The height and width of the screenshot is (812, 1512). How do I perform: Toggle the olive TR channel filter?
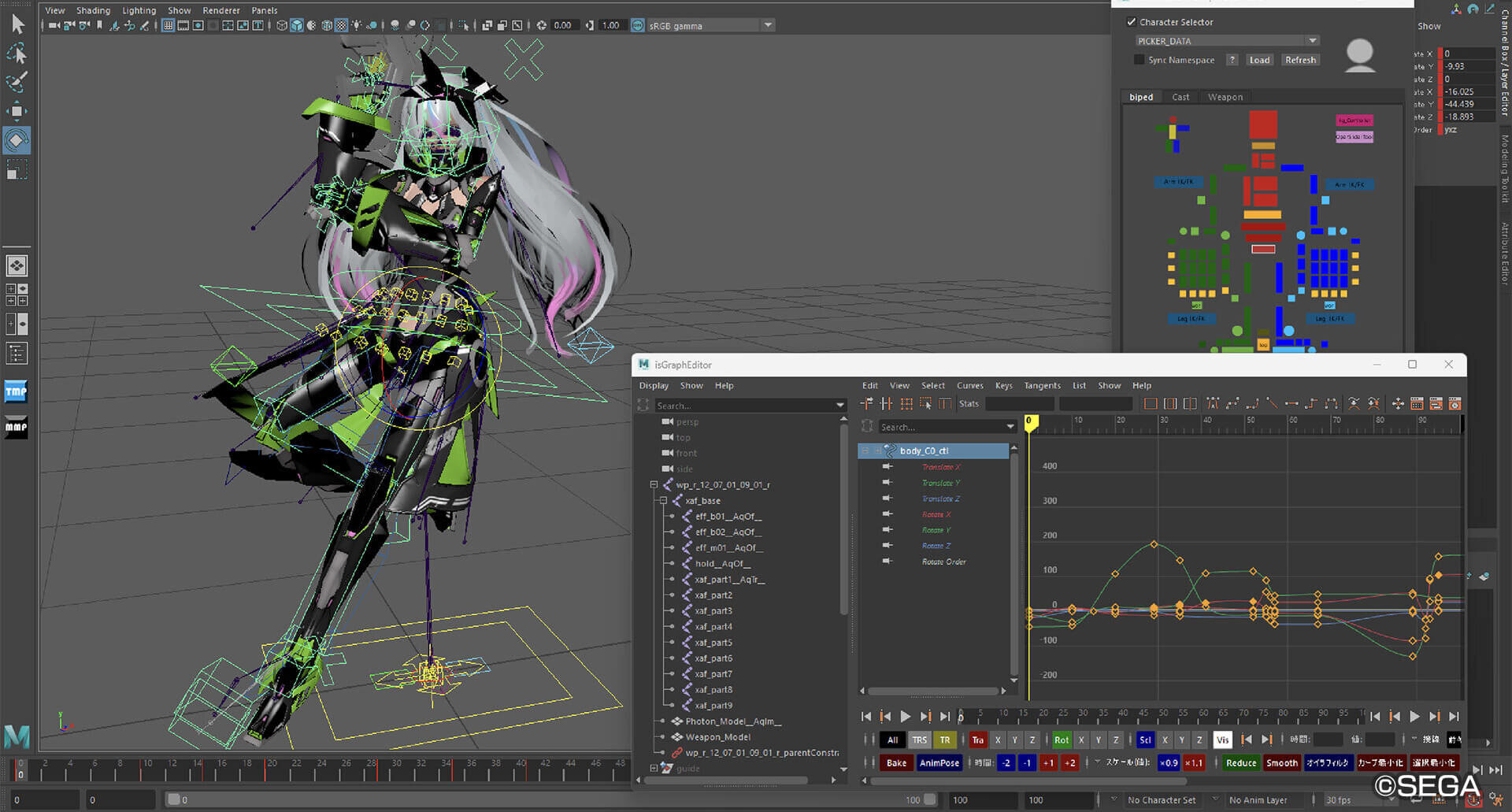coord(945,740)
